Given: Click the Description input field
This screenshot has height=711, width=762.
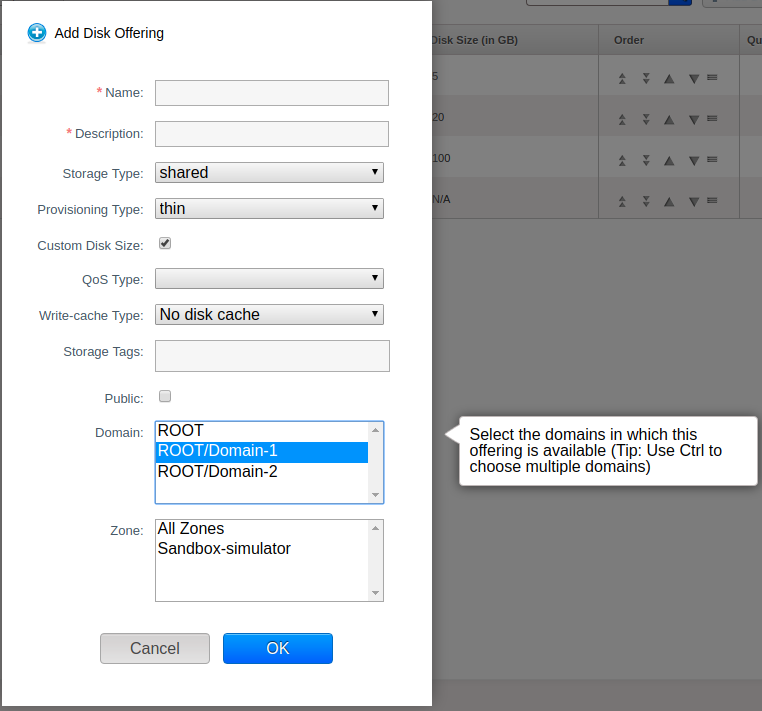Looking at the screenshot, I should click(x=272, y=134).
